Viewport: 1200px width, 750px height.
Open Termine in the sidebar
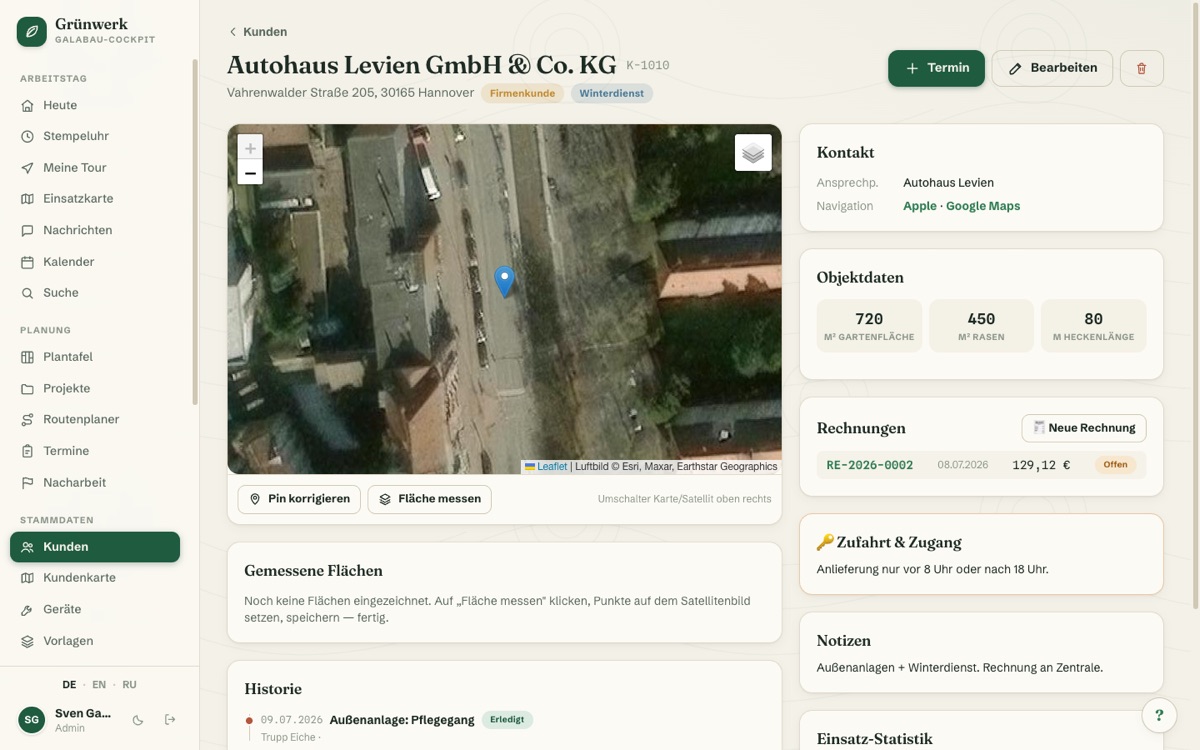click(95, 451)
